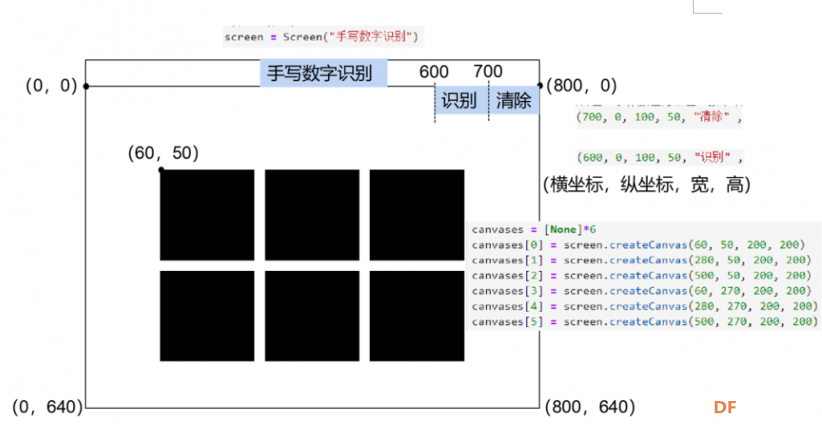Select the top-right black canvas
Image resolution: width=822 pixels, height=437 pixels.
(x=417, y=215)
